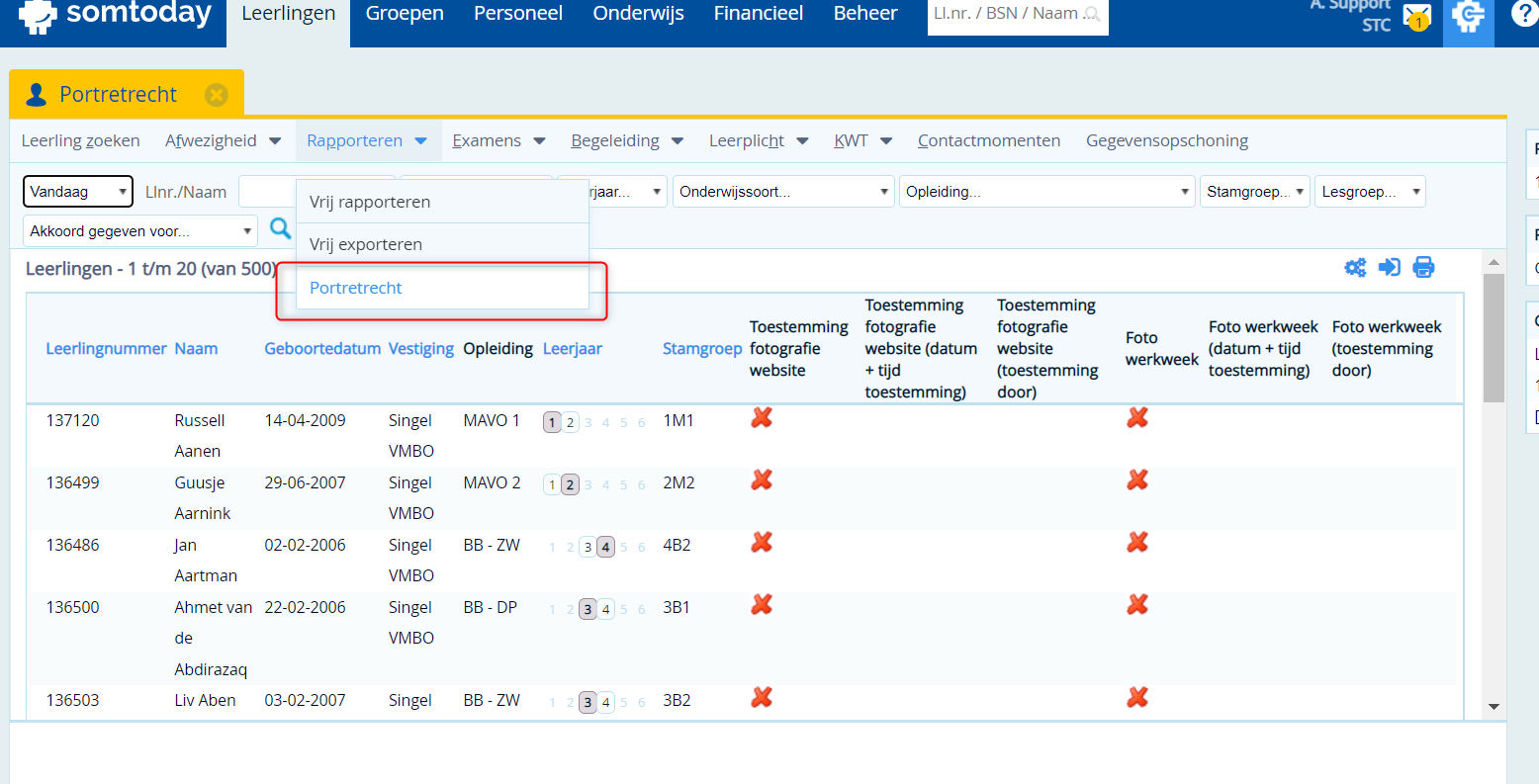Sort by Stamgroep column header
The height and width of the screenshot is (784, 1539).
point(702,349)
